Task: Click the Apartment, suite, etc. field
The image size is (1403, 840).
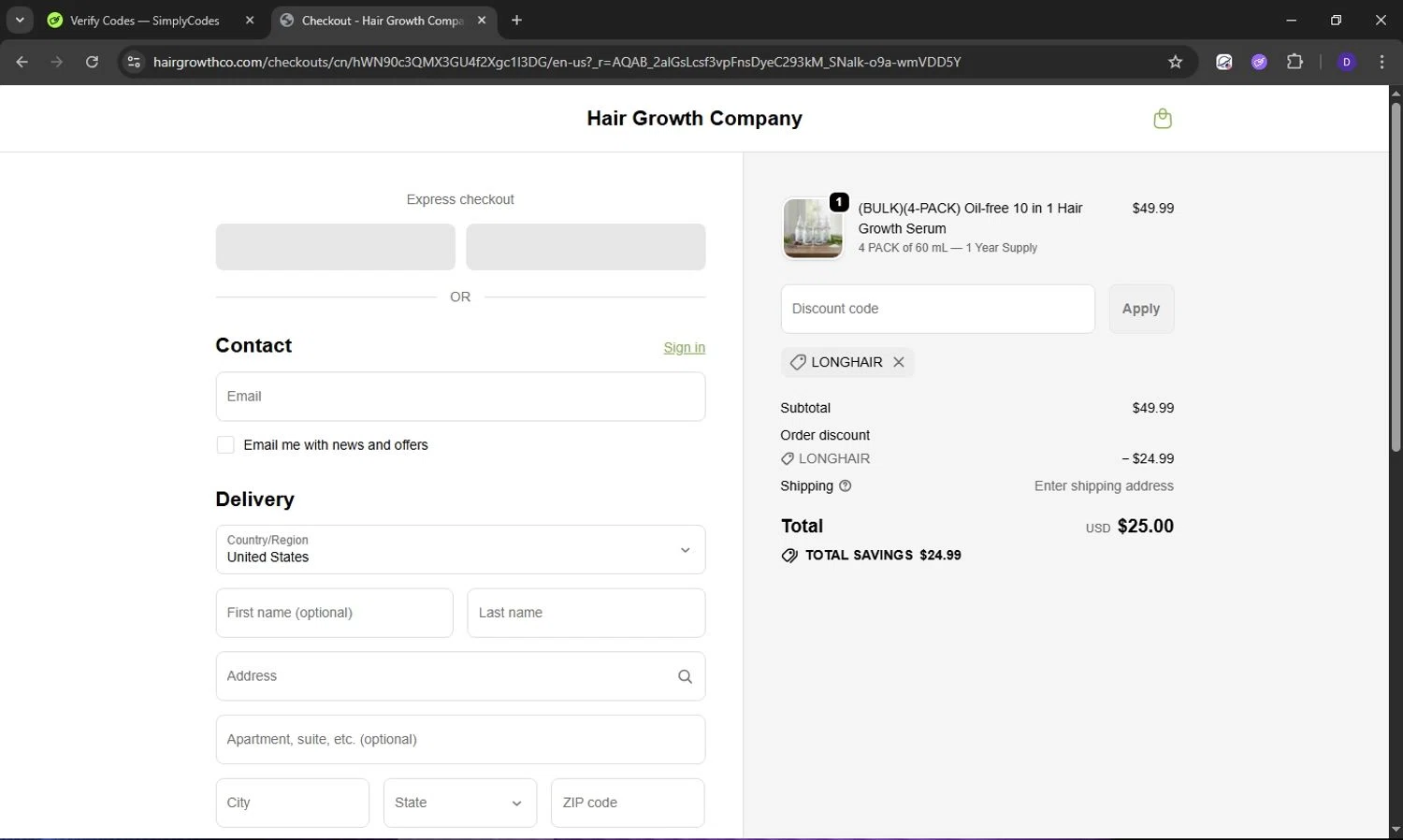Action: click(460, 740)
